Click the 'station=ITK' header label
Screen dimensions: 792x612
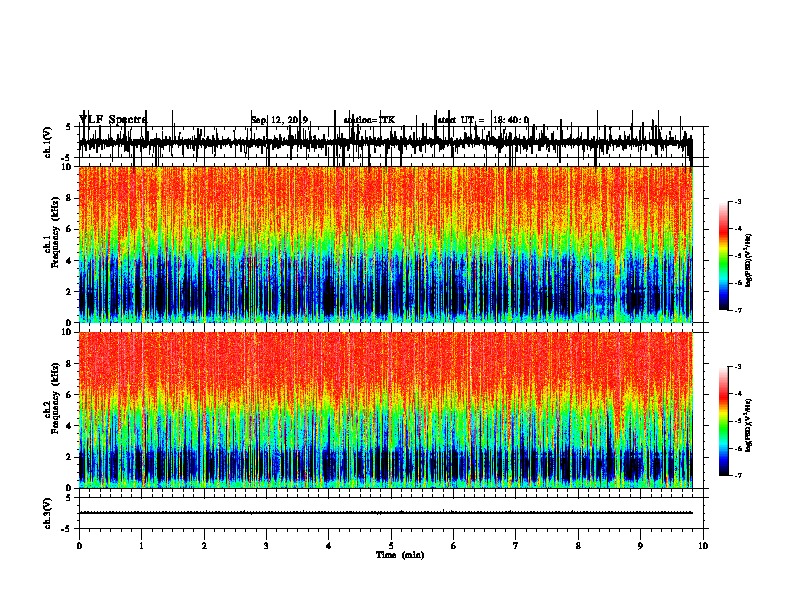[x=369, y=120]
